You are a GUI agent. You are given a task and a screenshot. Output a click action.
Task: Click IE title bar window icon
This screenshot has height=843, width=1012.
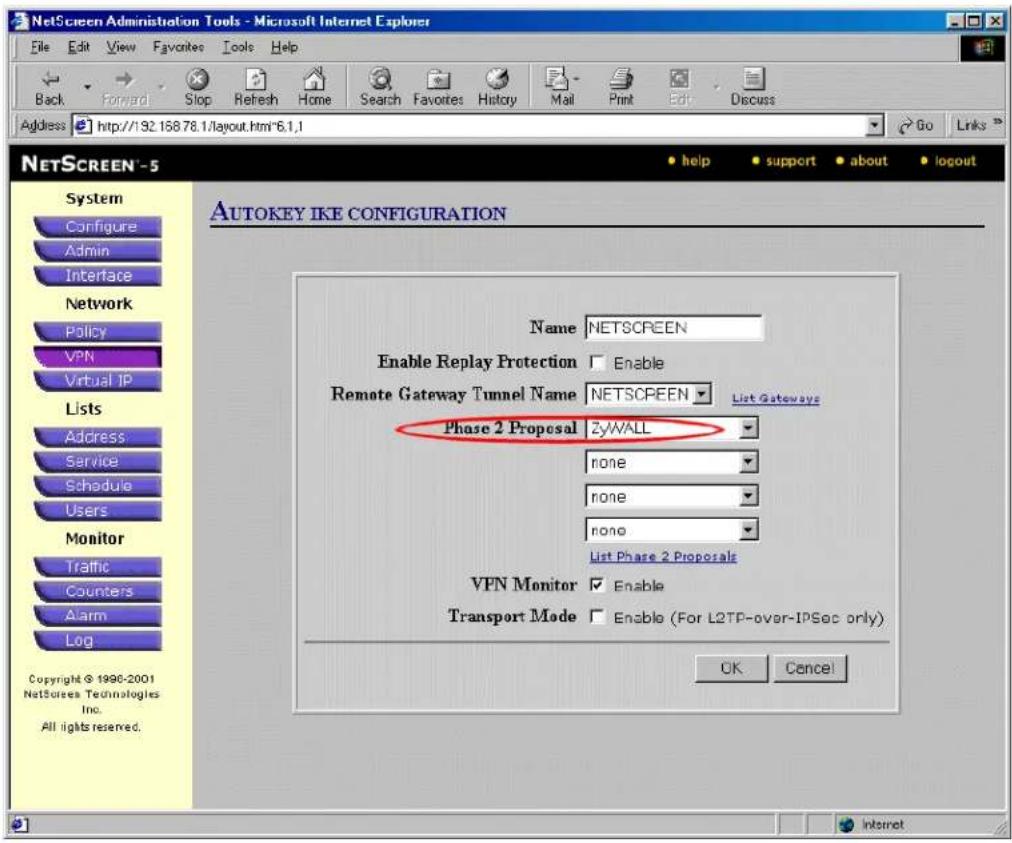pyautogui.click(x=20, y=21)
